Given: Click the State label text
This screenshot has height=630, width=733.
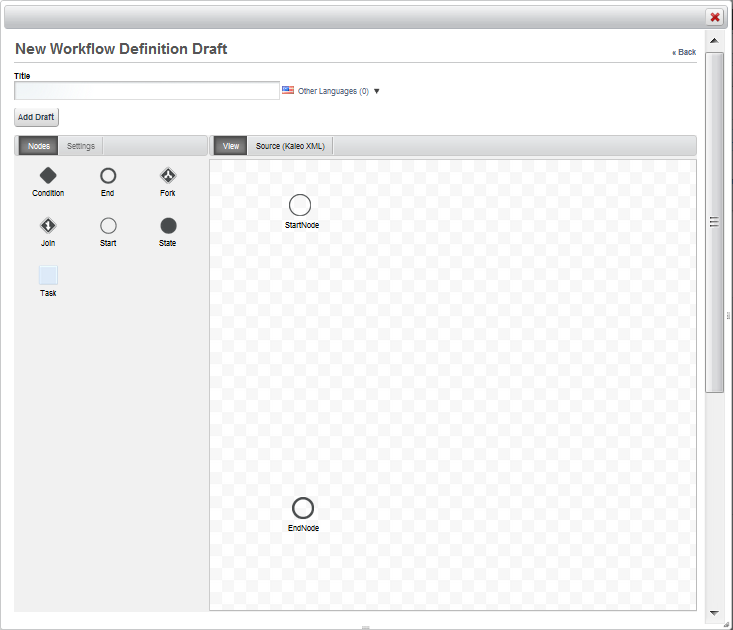Looking at the screenshot, I should pos(168,243).
